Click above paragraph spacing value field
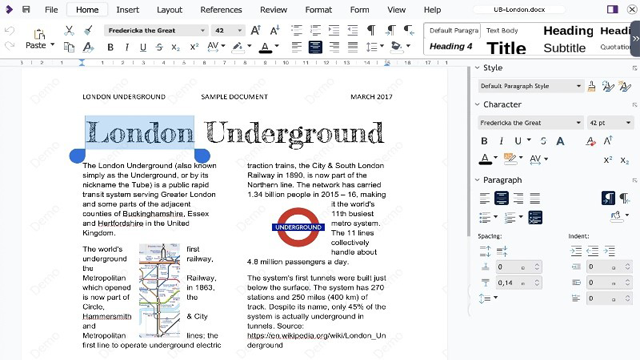The height and width of the screenshot is (360, 640). click(519, 267)
